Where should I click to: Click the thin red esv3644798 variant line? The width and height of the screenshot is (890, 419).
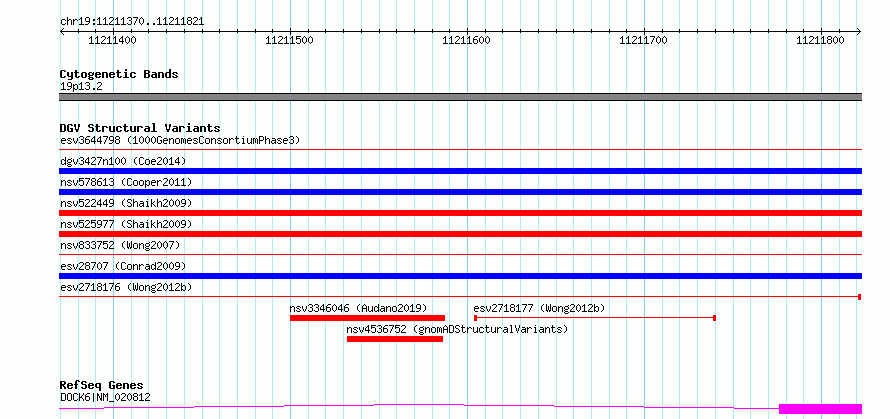[461, 150]
